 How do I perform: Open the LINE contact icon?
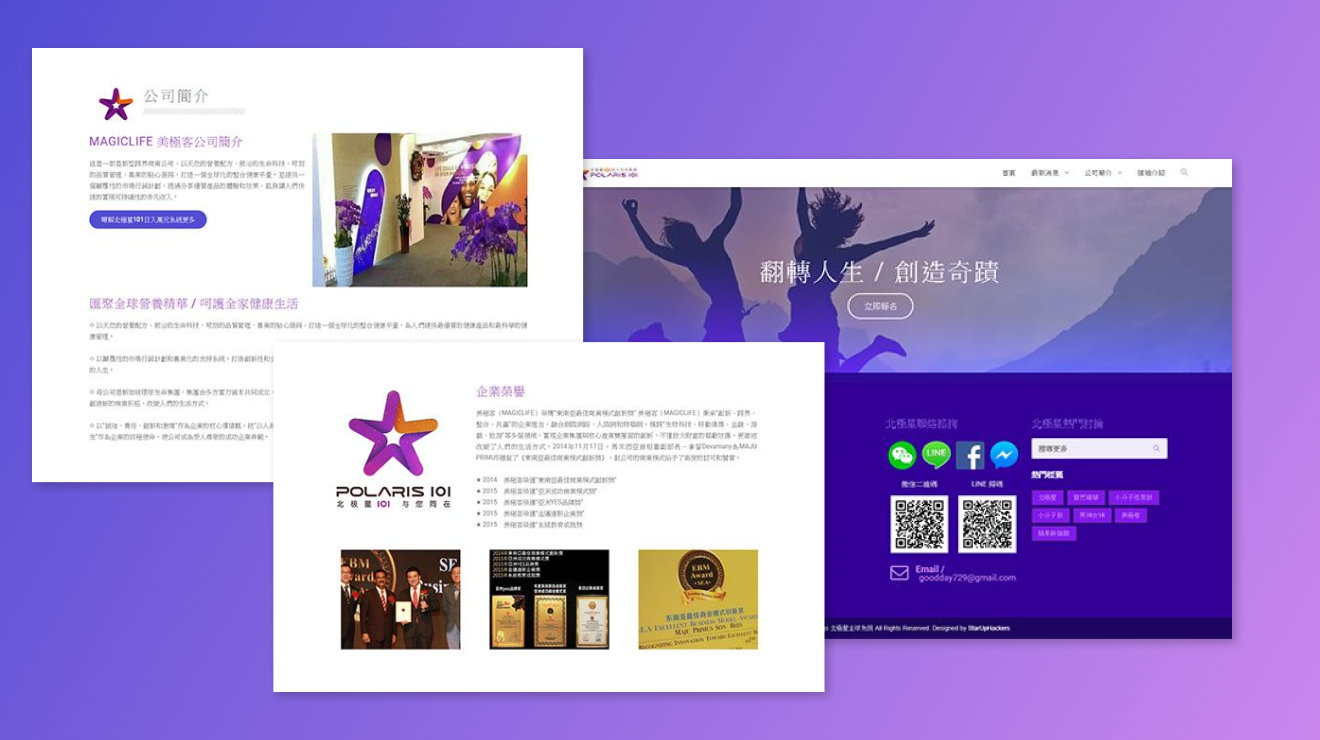(x=936, y=456)
